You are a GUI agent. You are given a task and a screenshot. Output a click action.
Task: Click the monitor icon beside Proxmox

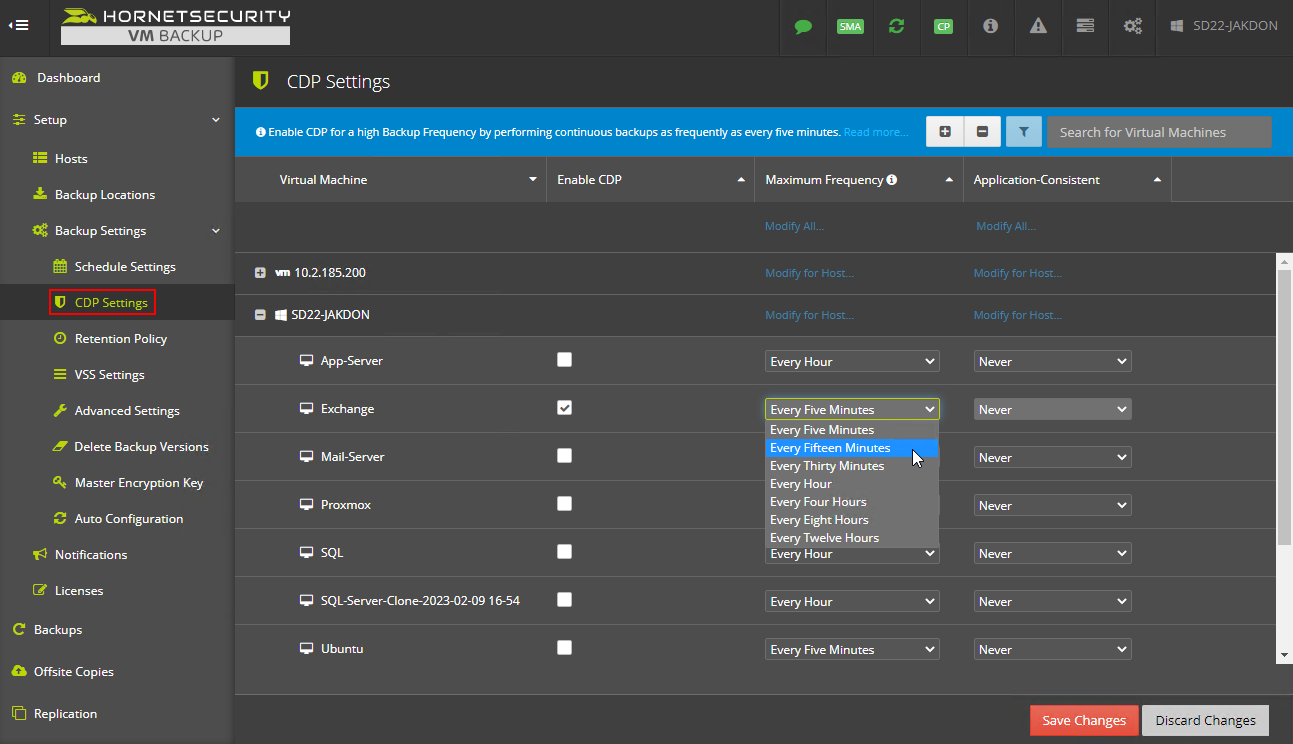click(x=307, y=505)
